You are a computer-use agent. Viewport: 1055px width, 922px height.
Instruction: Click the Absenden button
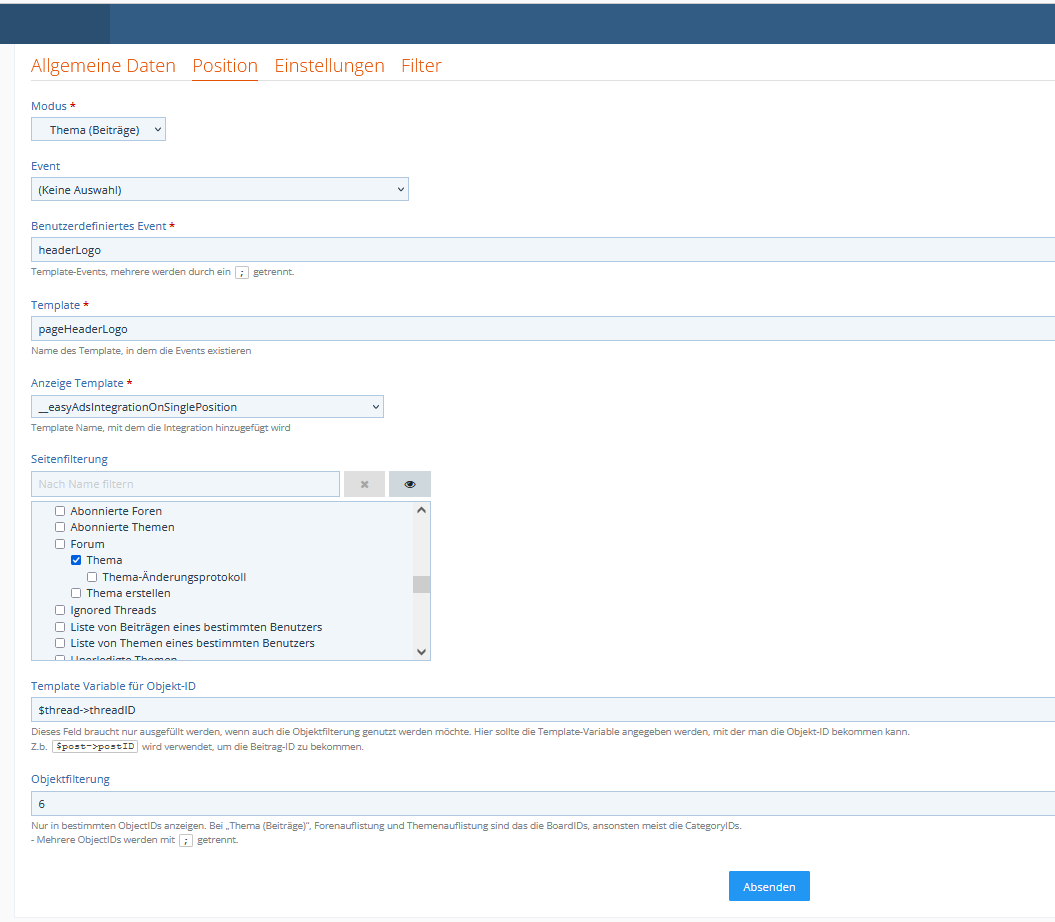point(769,886)
